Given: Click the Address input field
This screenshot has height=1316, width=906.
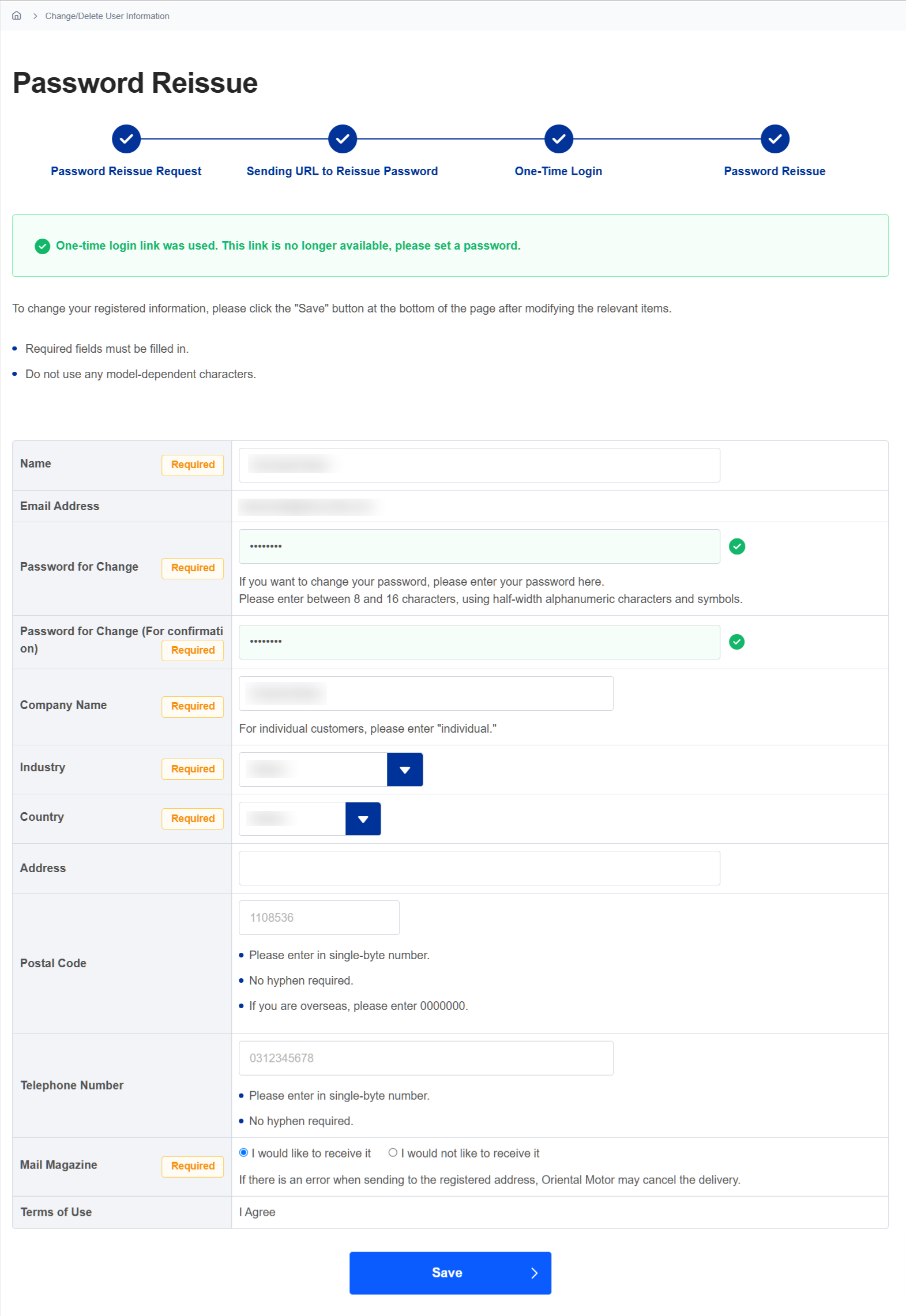Looking at the screenshot, I should tap(479, 868).
